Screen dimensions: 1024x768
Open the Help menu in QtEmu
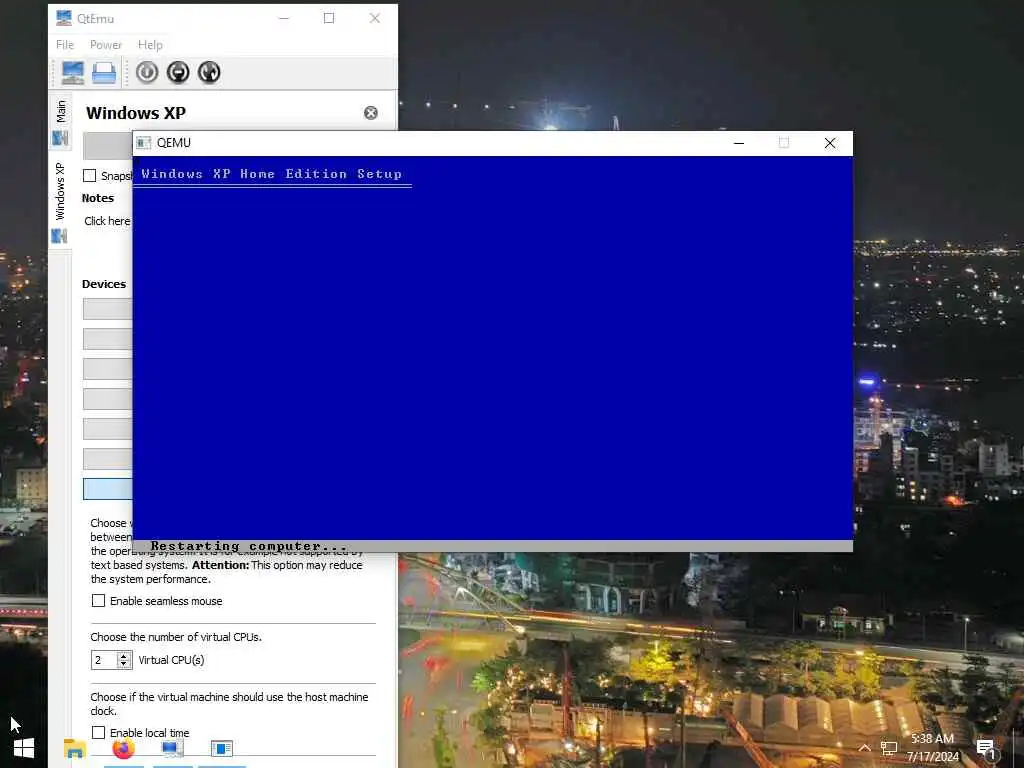(x=150, y=44)
